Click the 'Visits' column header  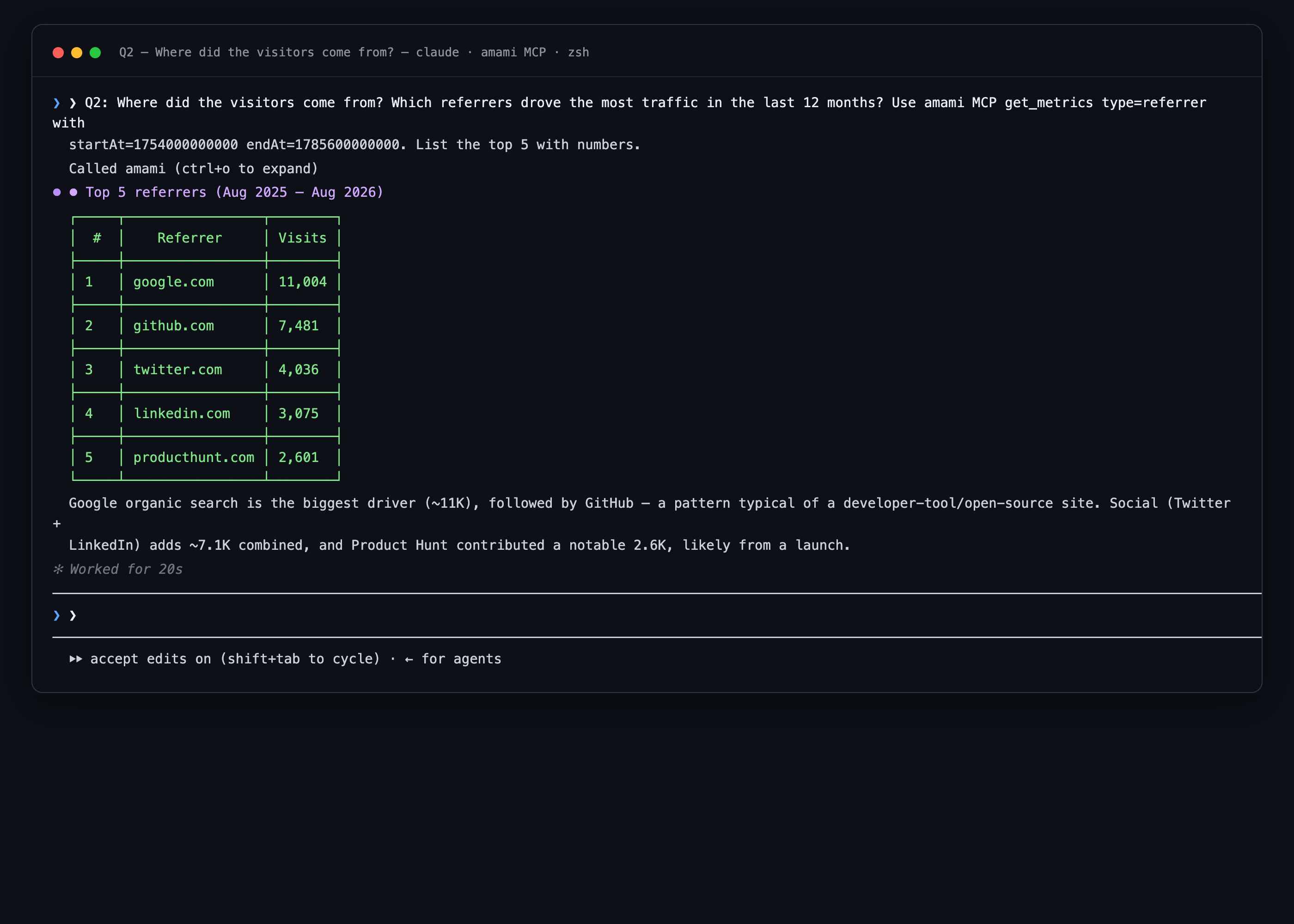pos(302,238)
